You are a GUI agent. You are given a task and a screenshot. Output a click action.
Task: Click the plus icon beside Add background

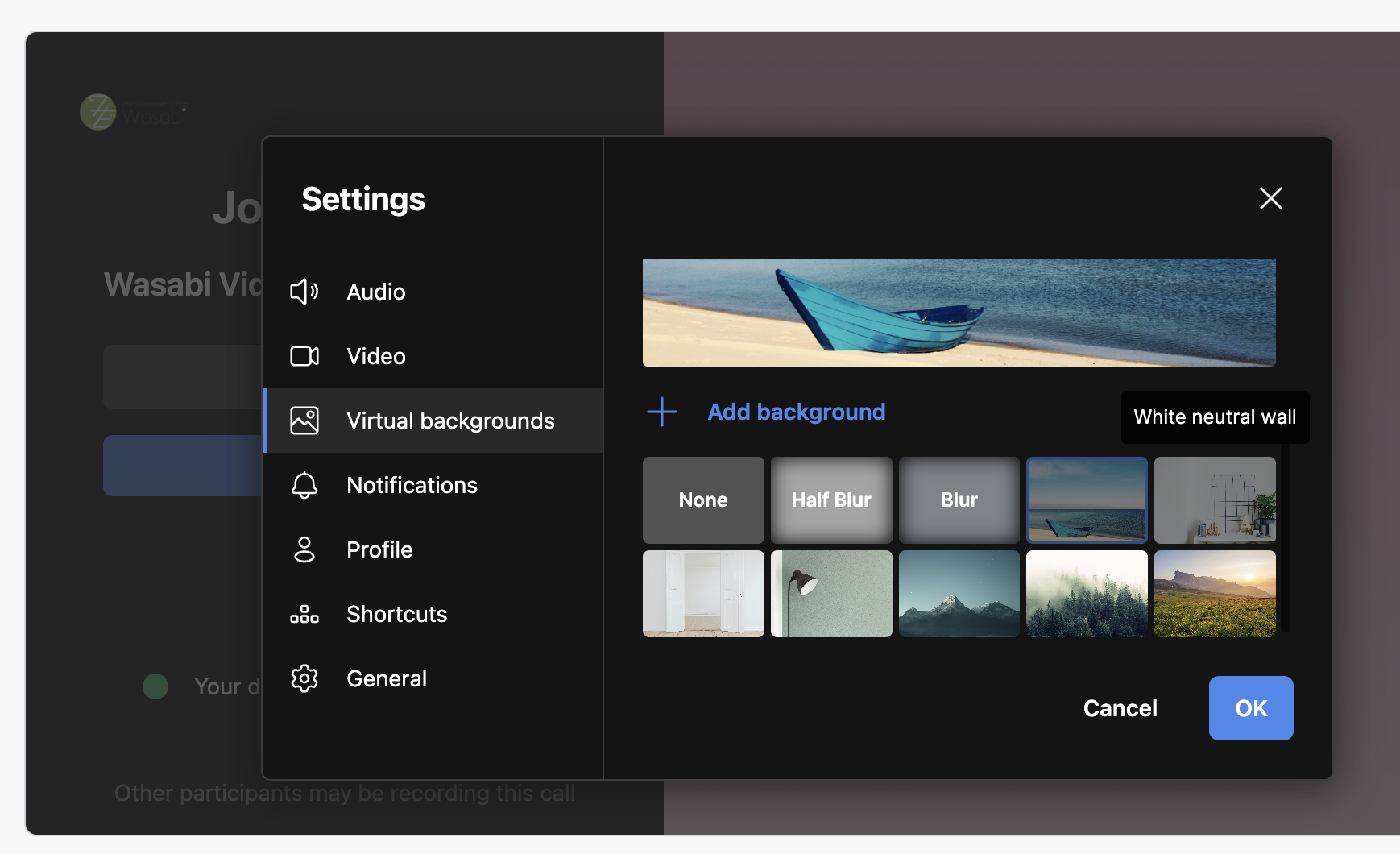coord(662,412)
